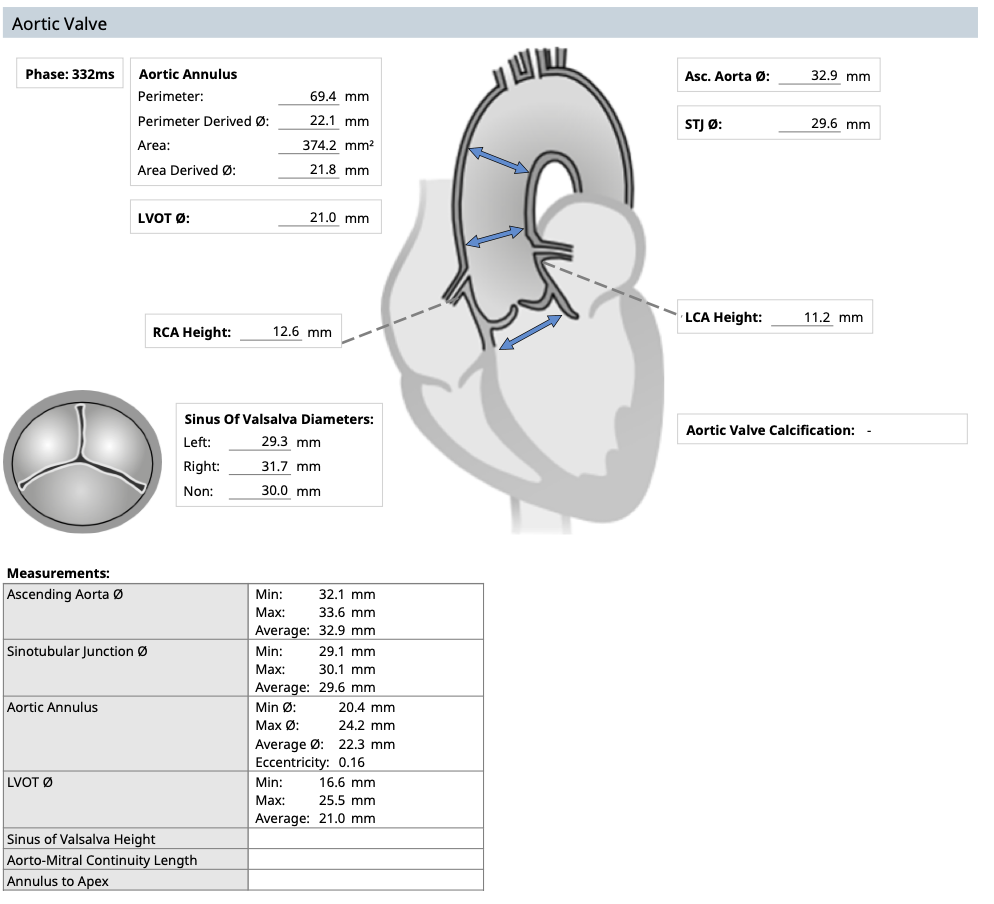Select the Right sinus diameter field
This screenshot has height=904, width=994.
click(260, 466)
